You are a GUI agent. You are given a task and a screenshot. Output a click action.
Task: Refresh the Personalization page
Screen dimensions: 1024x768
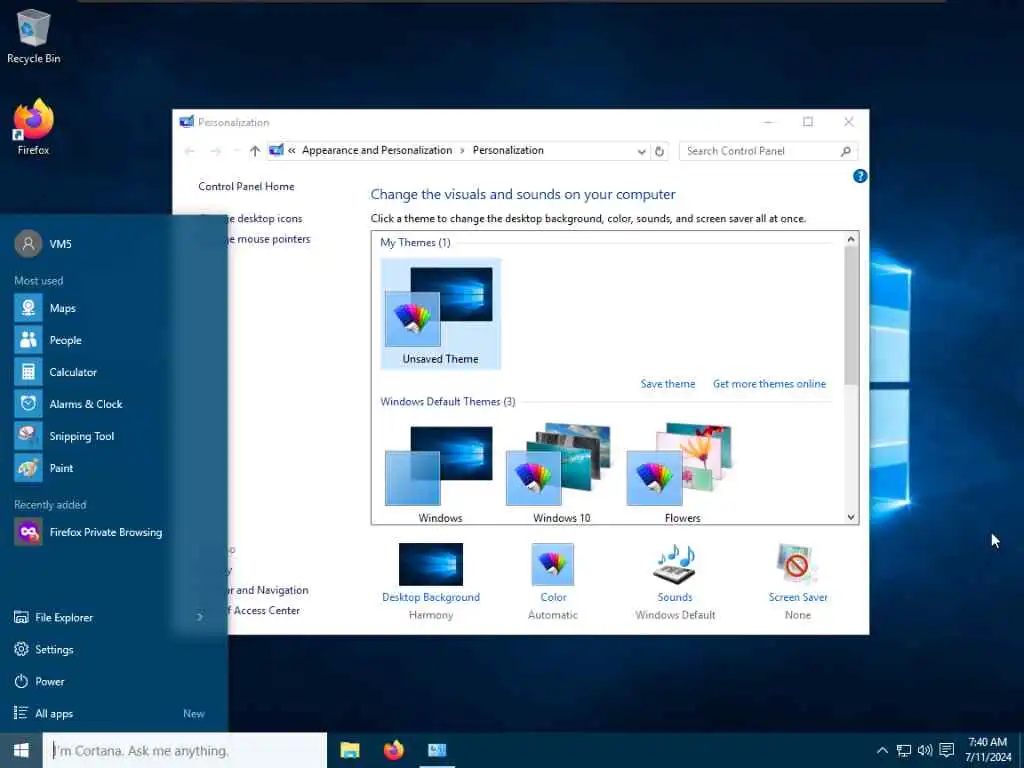pyautogui.click(x=660, y=151)
